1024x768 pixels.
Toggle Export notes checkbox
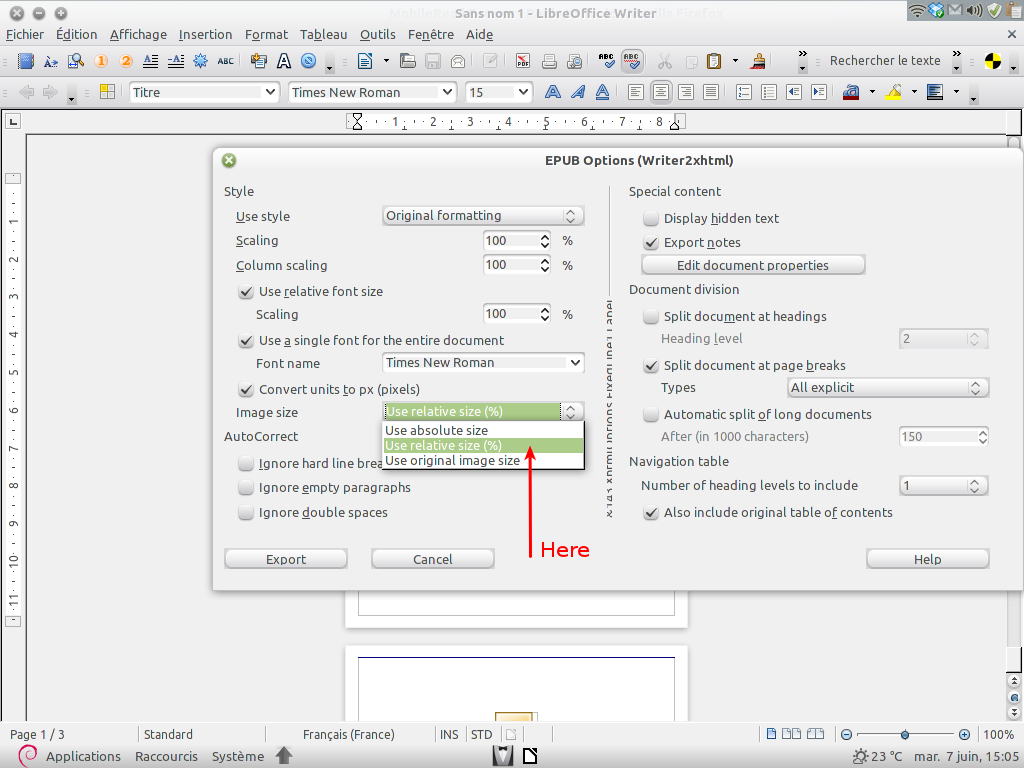[651, 243]
